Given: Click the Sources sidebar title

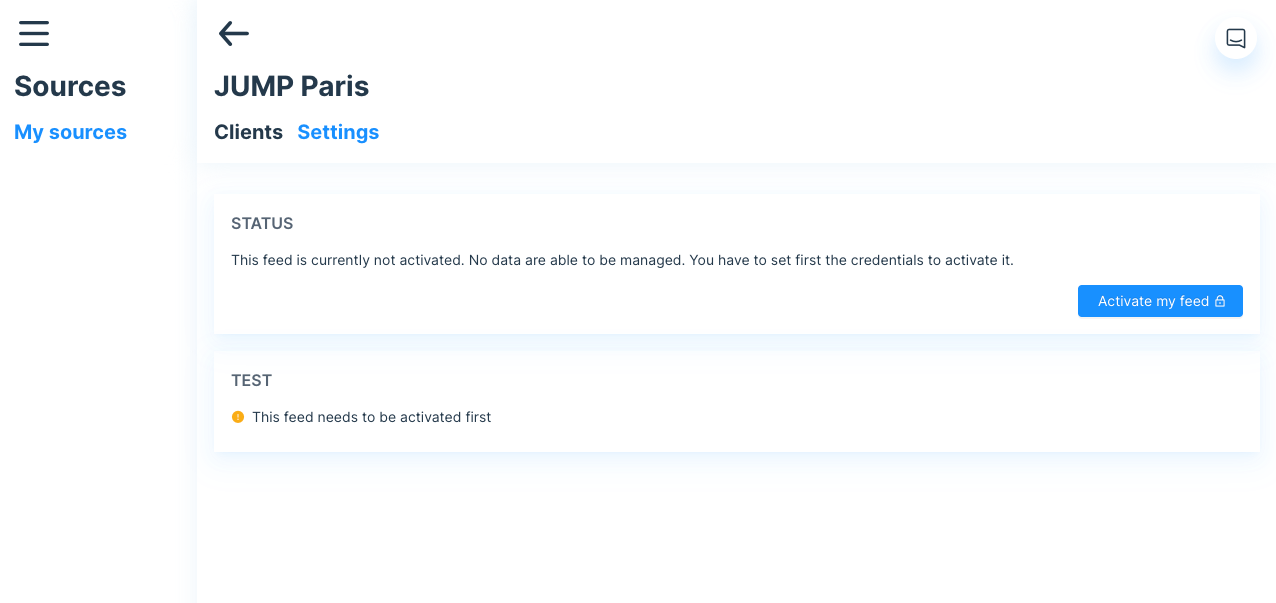Looking at the screenshot, I should click(x=70, y=86).
